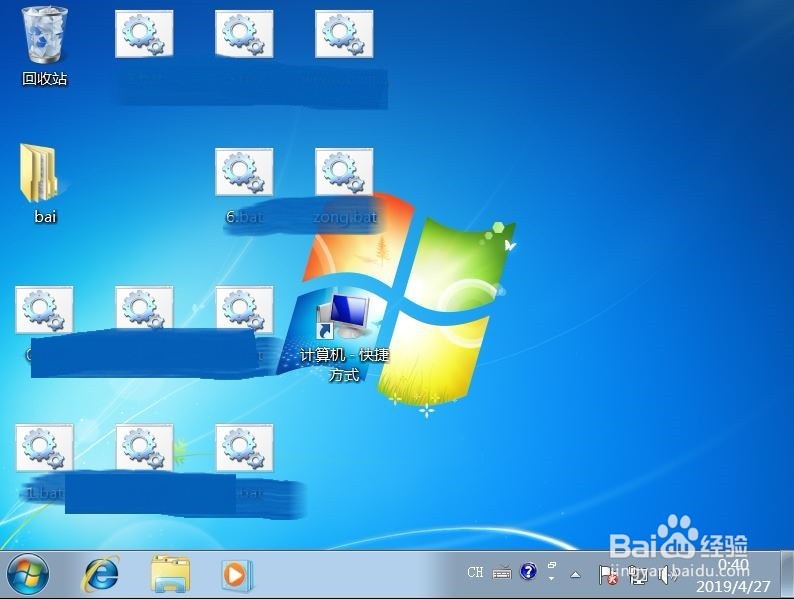
Task: Click the language bar restore button
Action: pyautogui.click(x=552, y=565)
